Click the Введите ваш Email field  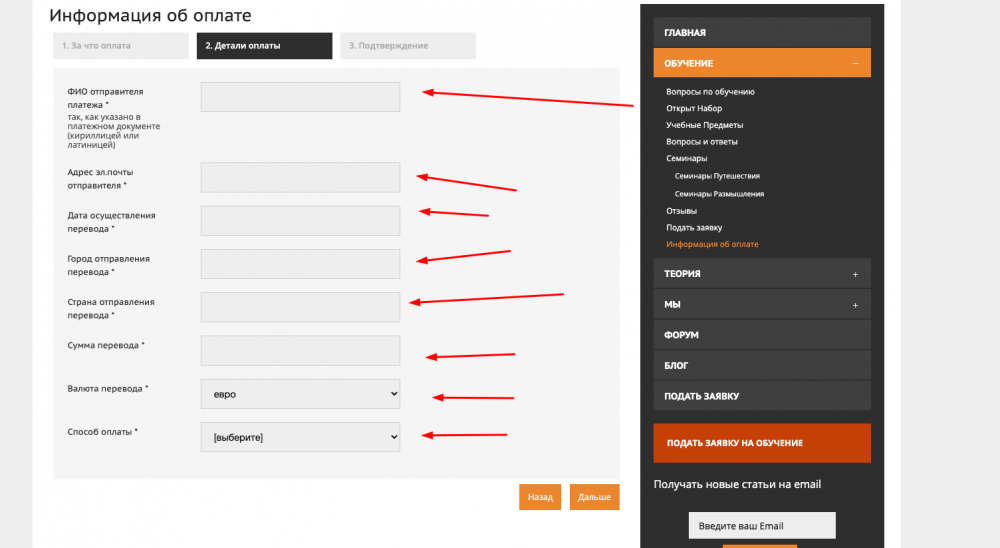761,526
